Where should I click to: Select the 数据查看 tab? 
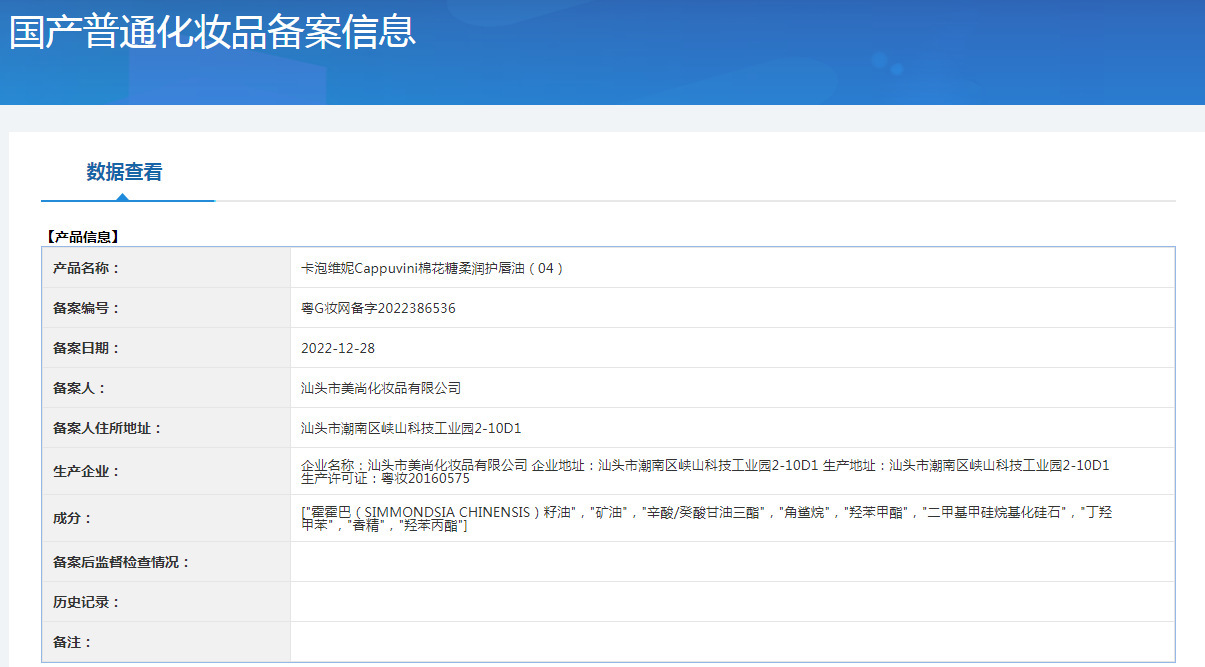point(124,172)
